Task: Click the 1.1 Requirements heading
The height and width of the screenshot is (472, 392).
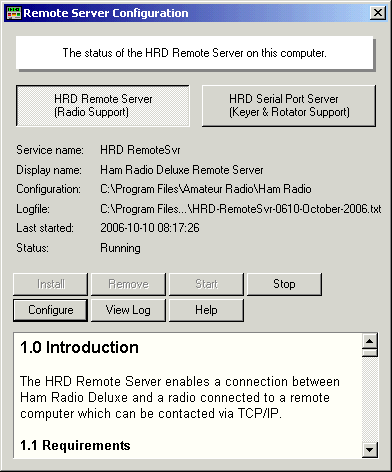Action: tap(75, 445)
